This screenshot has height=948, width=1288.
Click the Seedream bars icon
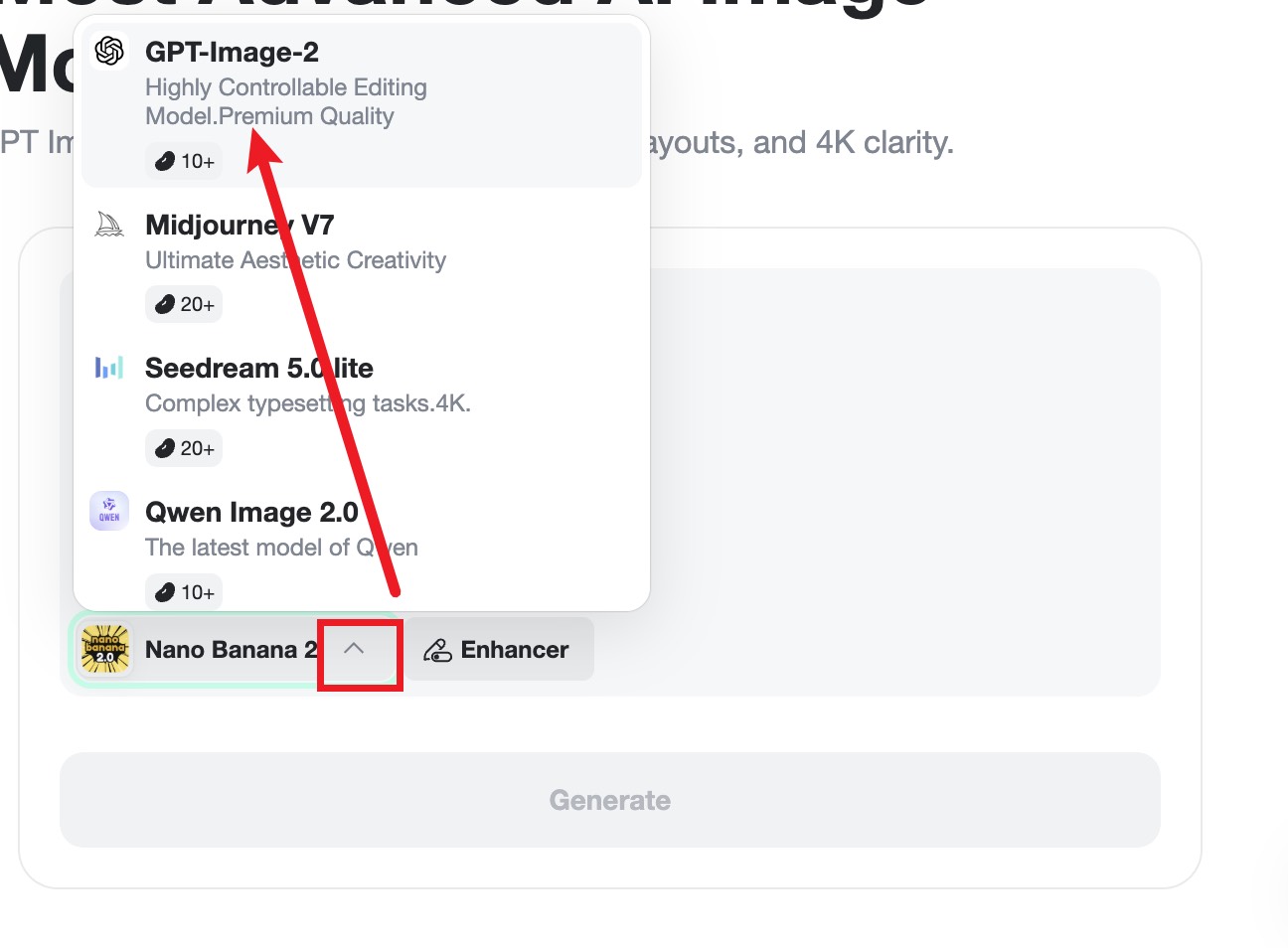[x=109, y=368]
